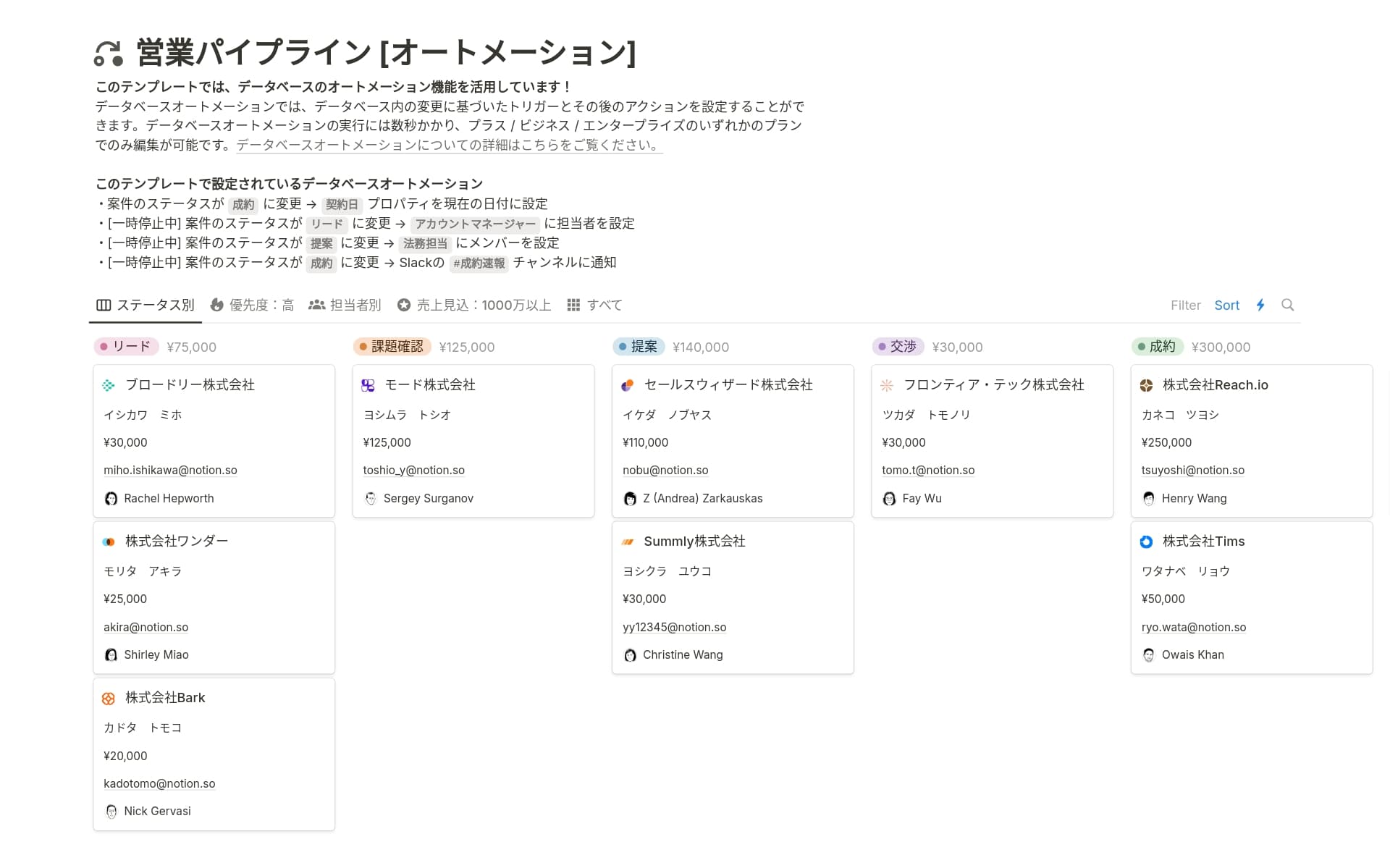Click the 成約 status pill
Screen dimensions: 1390x868
point(1159,347)
